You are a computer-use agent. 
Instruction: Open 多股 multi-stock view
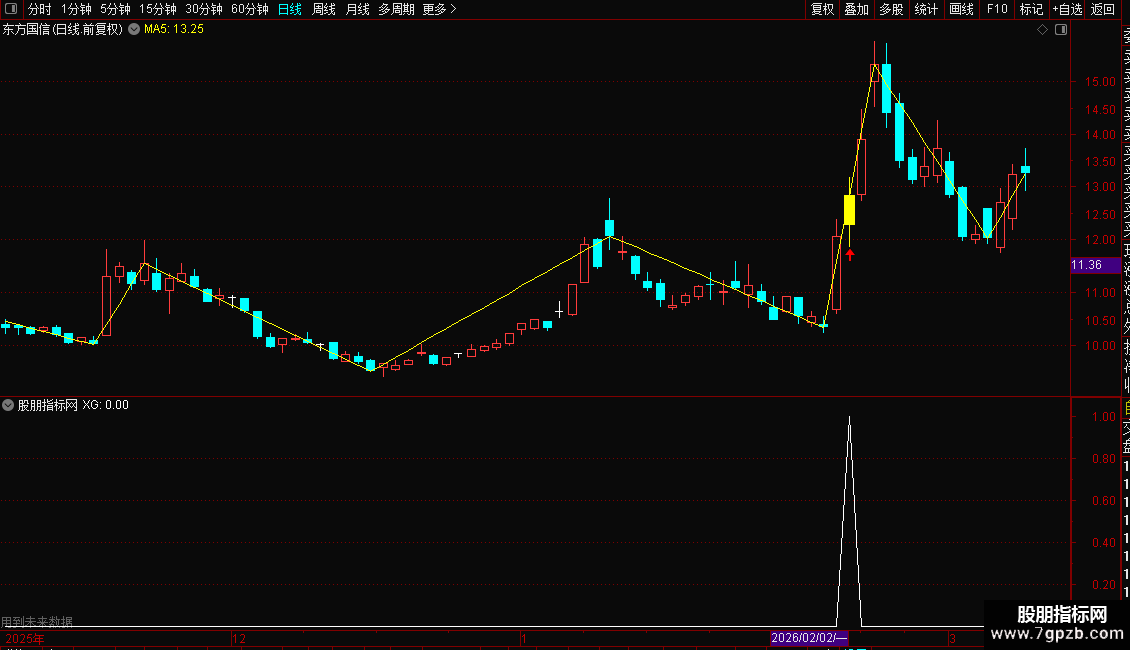coord(891,9)
